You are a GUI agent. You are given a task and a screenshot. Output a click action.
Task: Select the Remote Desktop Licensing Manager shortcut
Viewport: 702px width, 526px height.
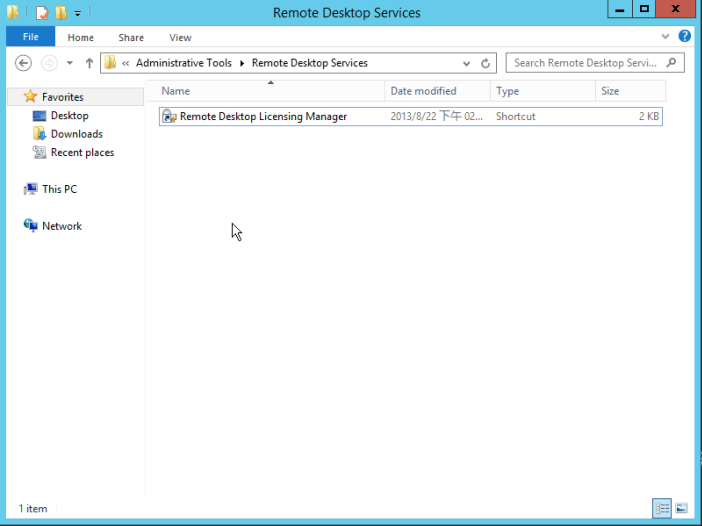pos(262,117)
